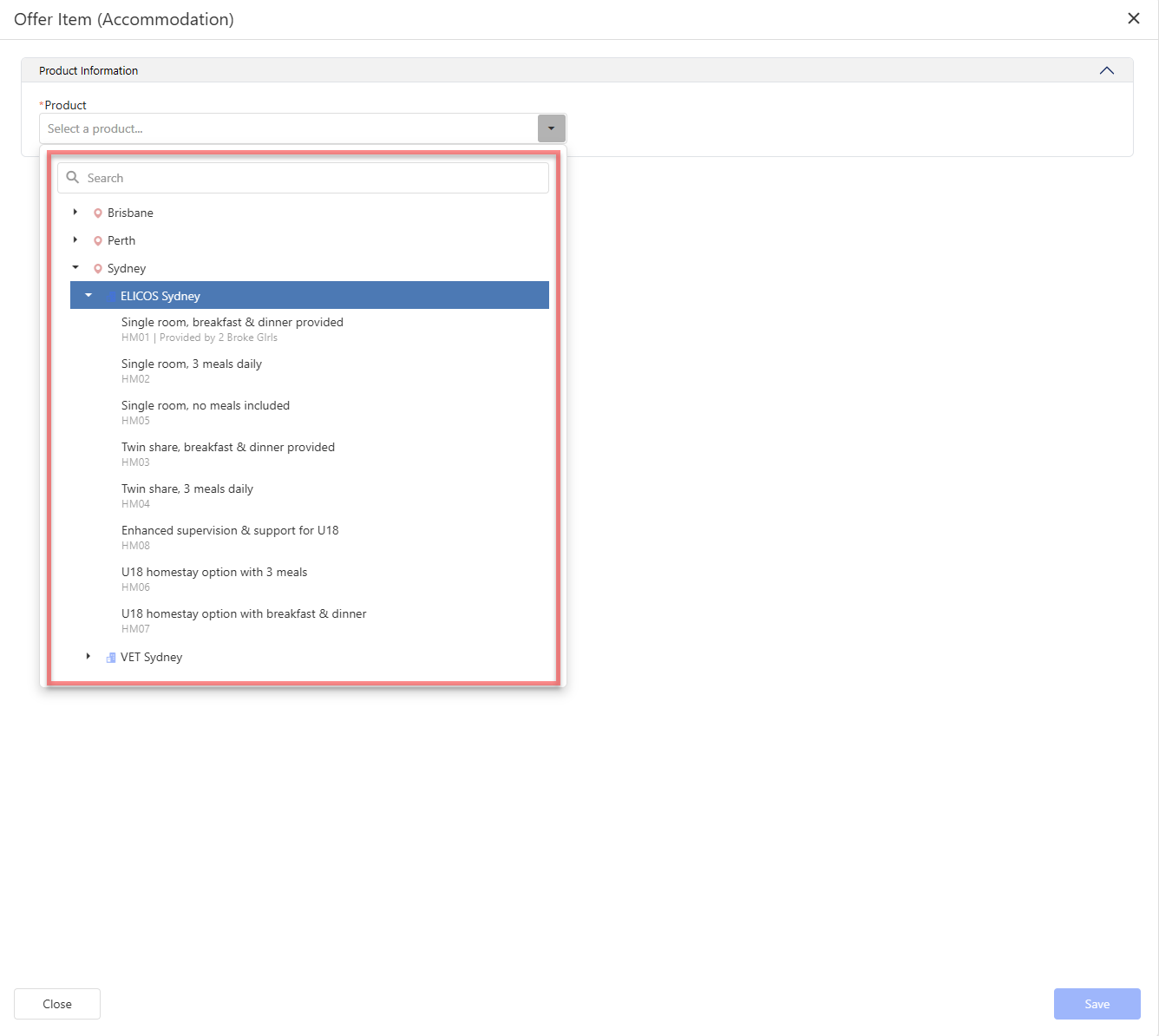
Task: Focus the product Search field
Action: click(312, 178)
